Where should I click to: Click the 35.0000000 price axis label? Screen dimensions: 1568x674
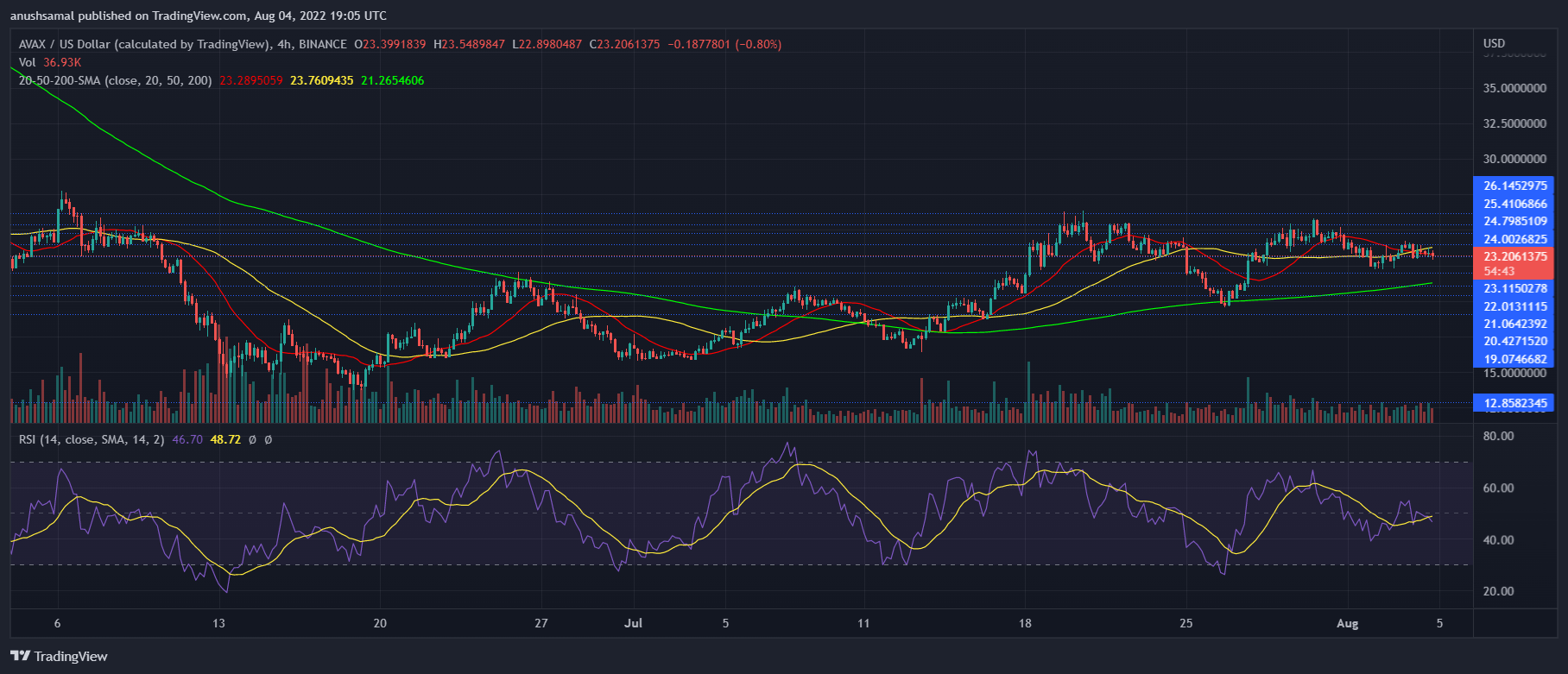click(1514, 88)
